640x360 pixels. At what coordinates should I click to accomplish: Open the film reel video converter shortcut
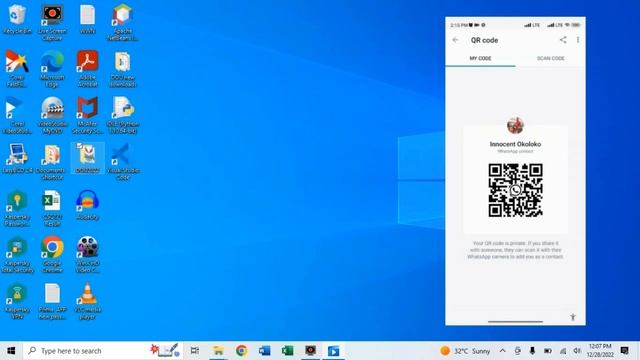click(87, 254)
